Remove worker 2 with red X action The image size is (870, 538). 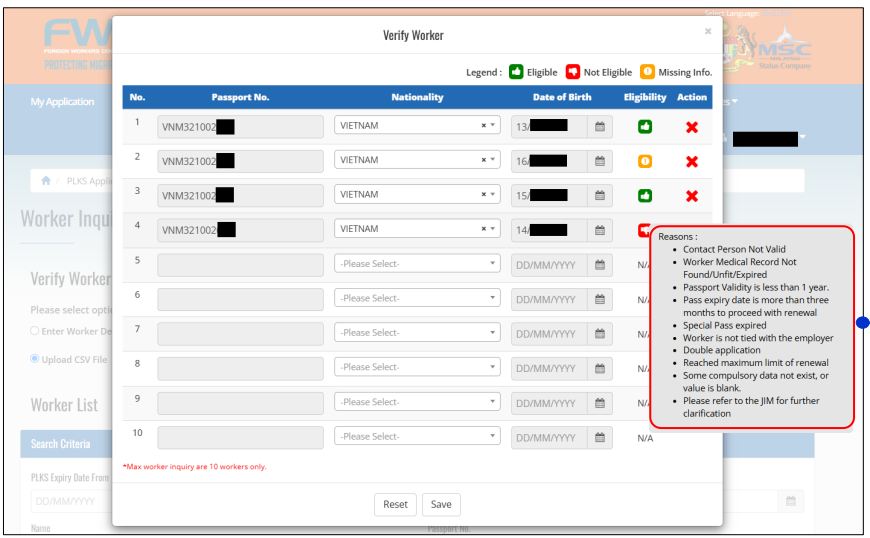click(x=691, y=161)
